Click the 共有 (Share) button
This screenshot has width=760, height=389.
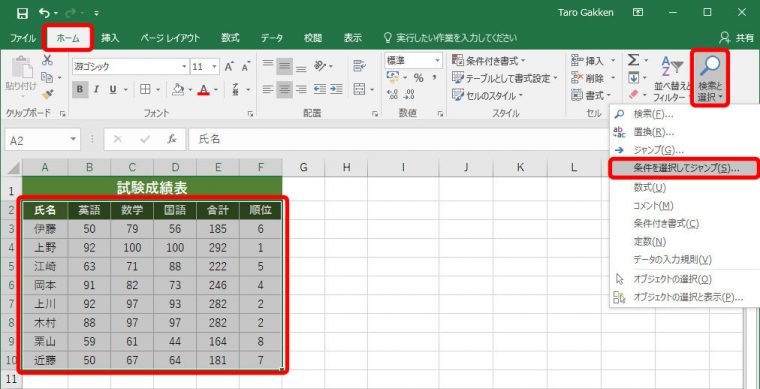tap(737, 38)
